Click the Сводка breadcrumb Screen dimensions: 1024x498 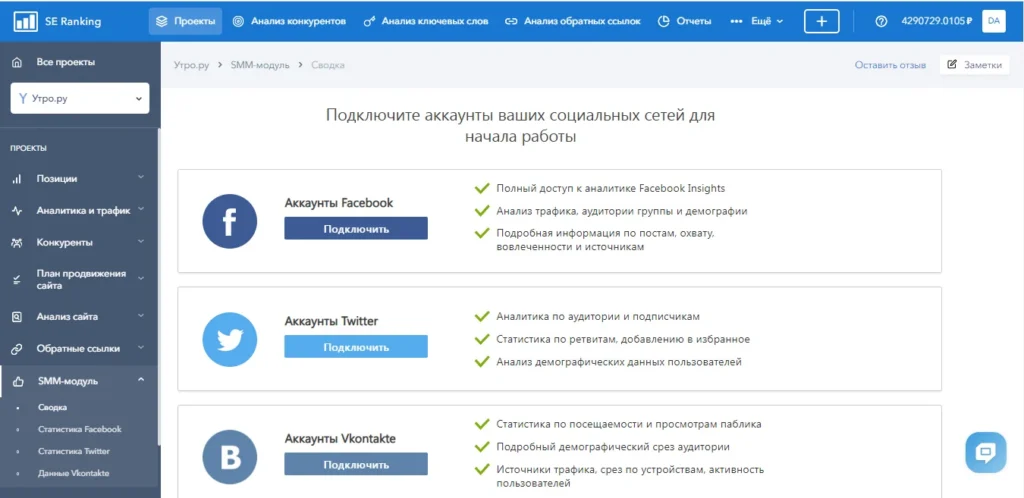328,65
